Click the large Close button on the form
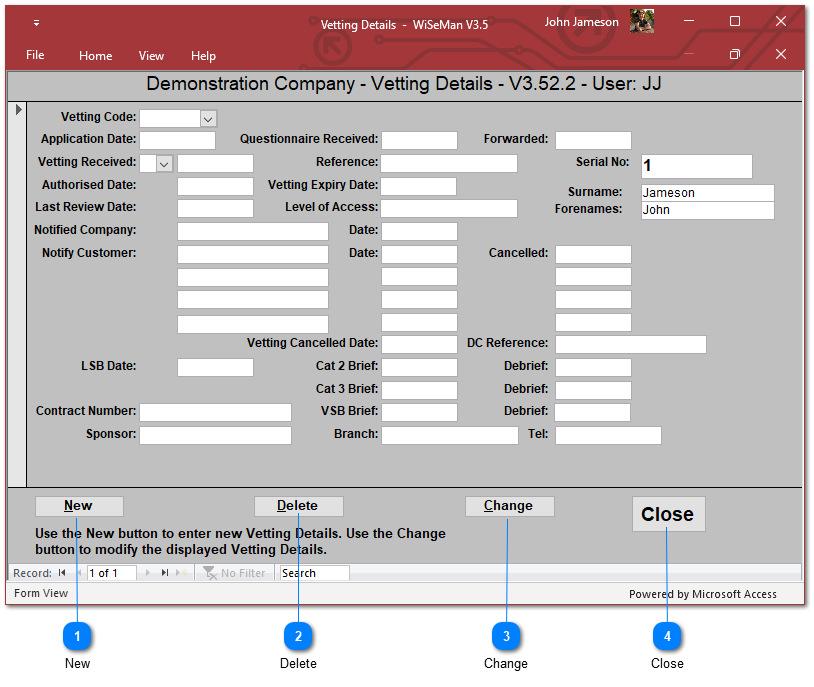Image resolution: width=814 pixels, height=687 pixels. (668, 514)
